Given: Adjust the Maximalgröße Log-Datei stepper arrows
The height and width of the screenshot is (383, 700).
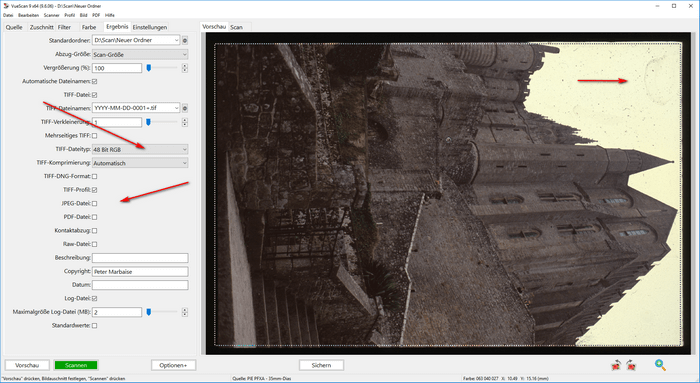Looking at the screenshot, I should 185,312.
